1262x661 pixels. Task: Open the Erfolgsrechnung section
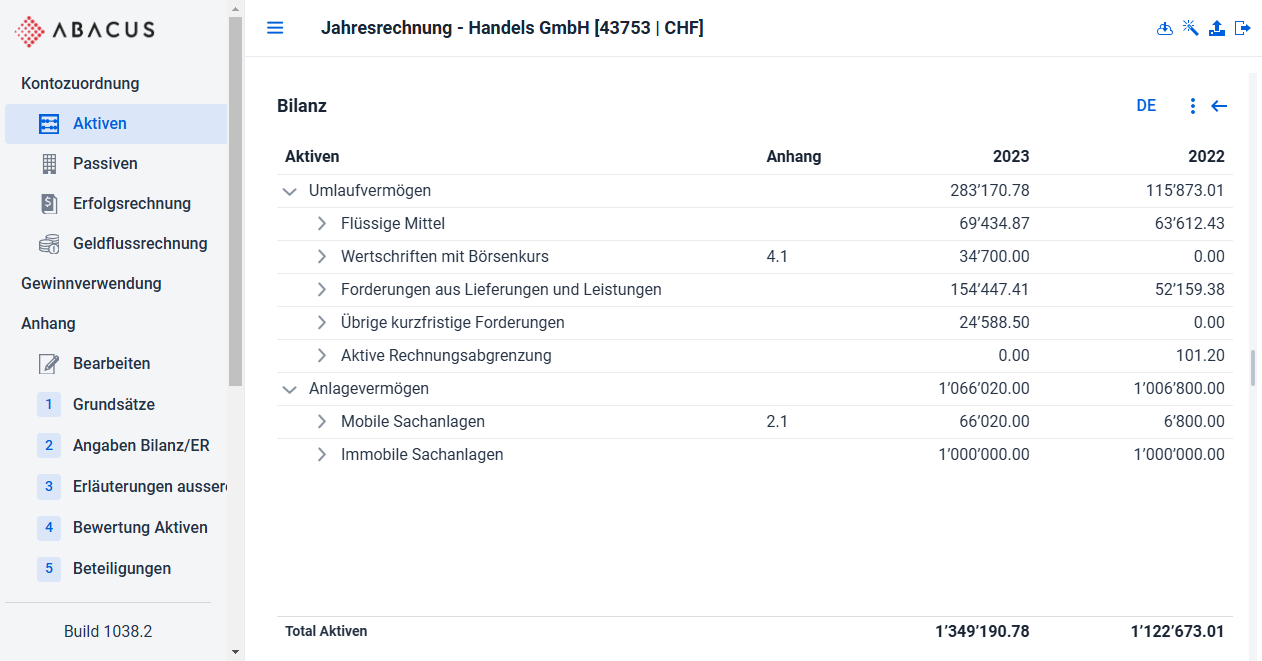pyautogui.click(x=116, y=203)
